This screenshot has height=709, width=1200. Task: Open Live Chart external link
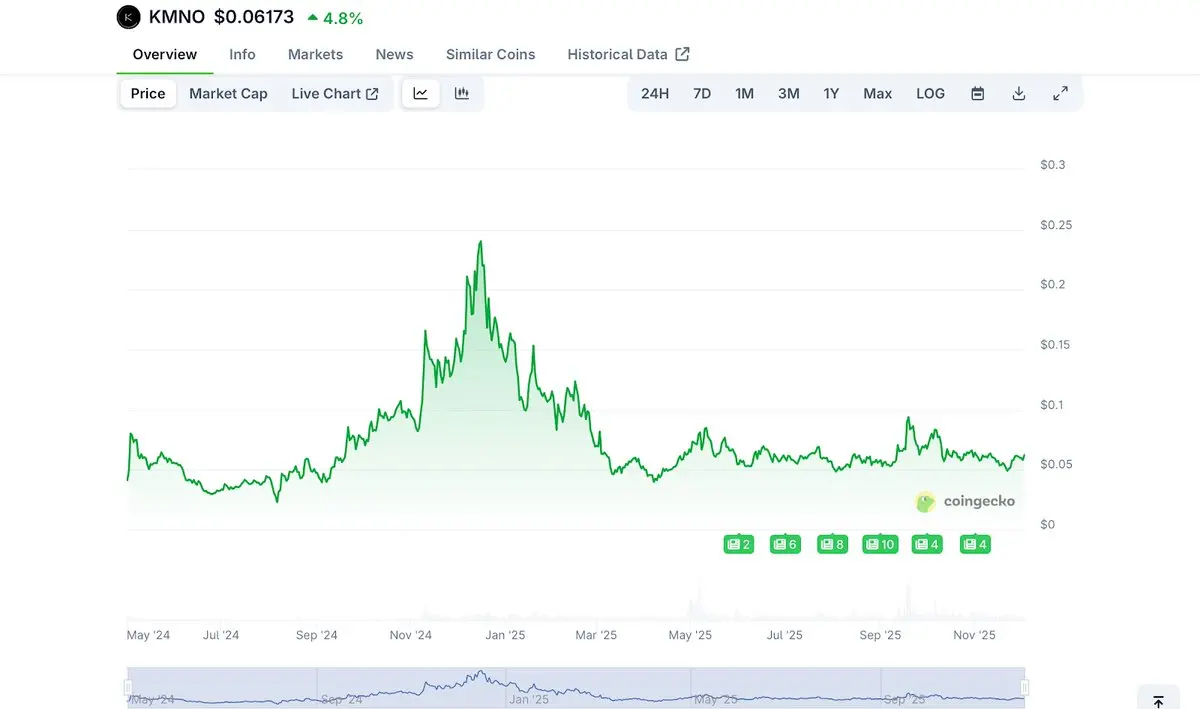tap(334, 94)
